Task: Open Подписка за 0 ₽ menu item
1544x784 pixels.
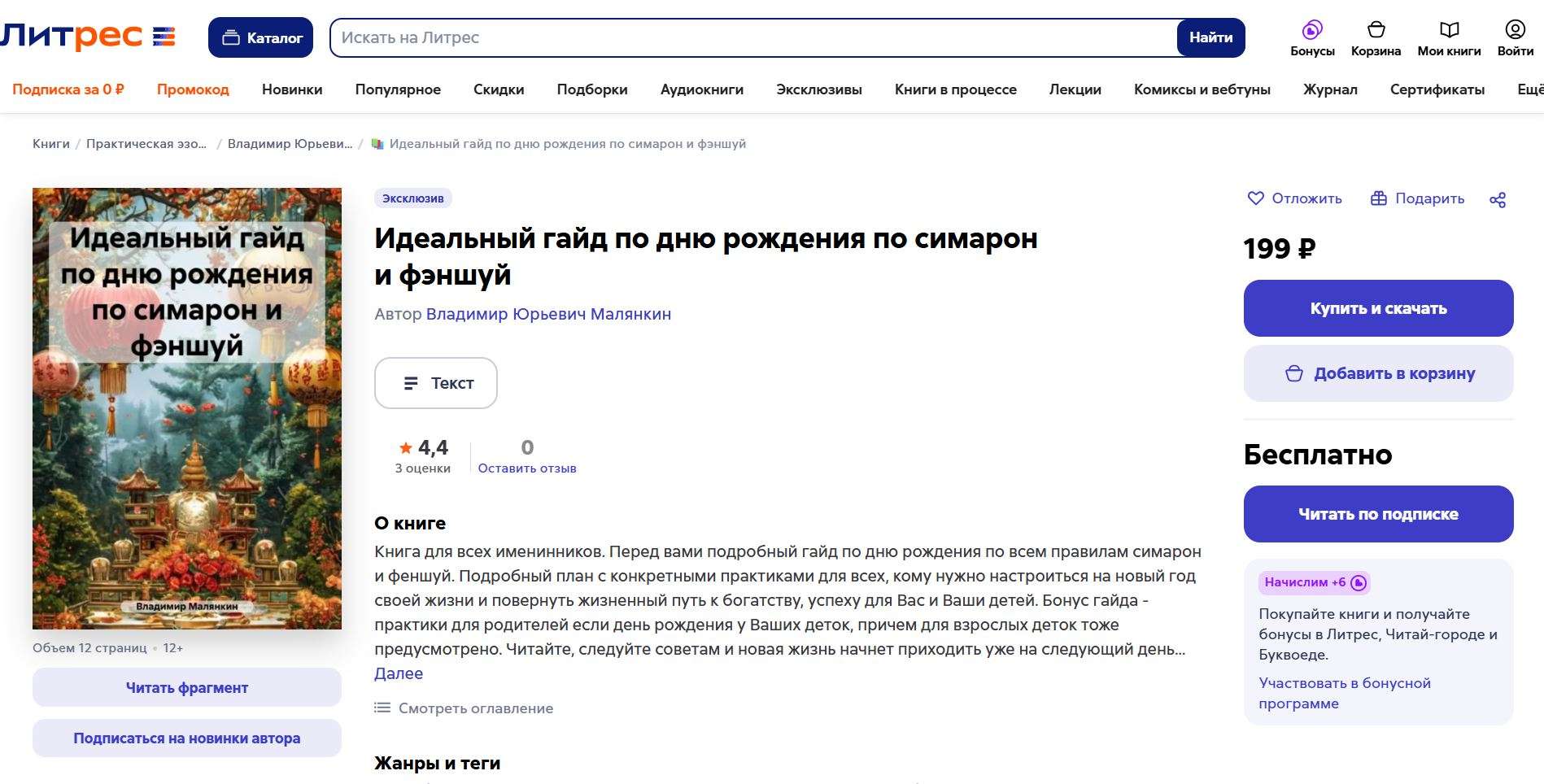Action: (68, 89)
